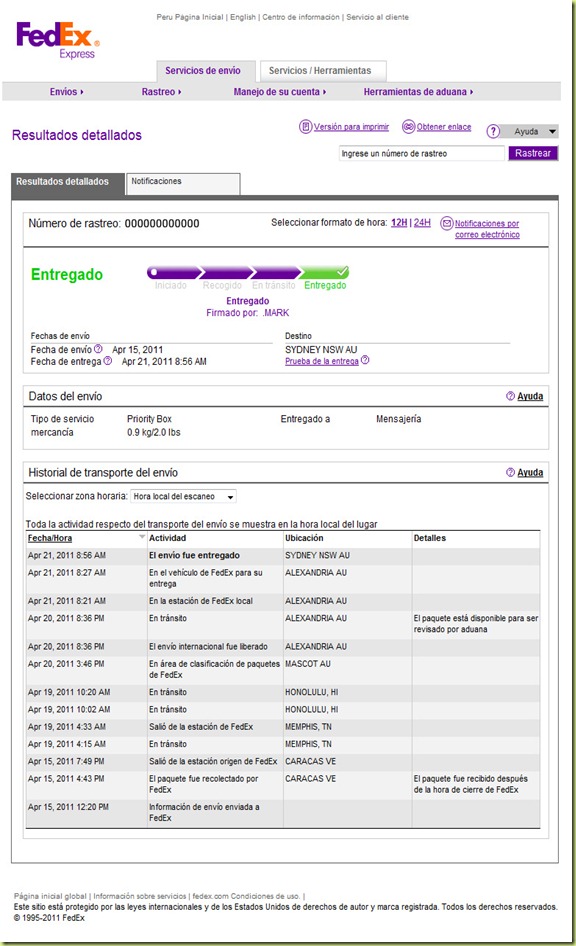Click sort arrow in Fecha/Hora column header

point(142,536)
